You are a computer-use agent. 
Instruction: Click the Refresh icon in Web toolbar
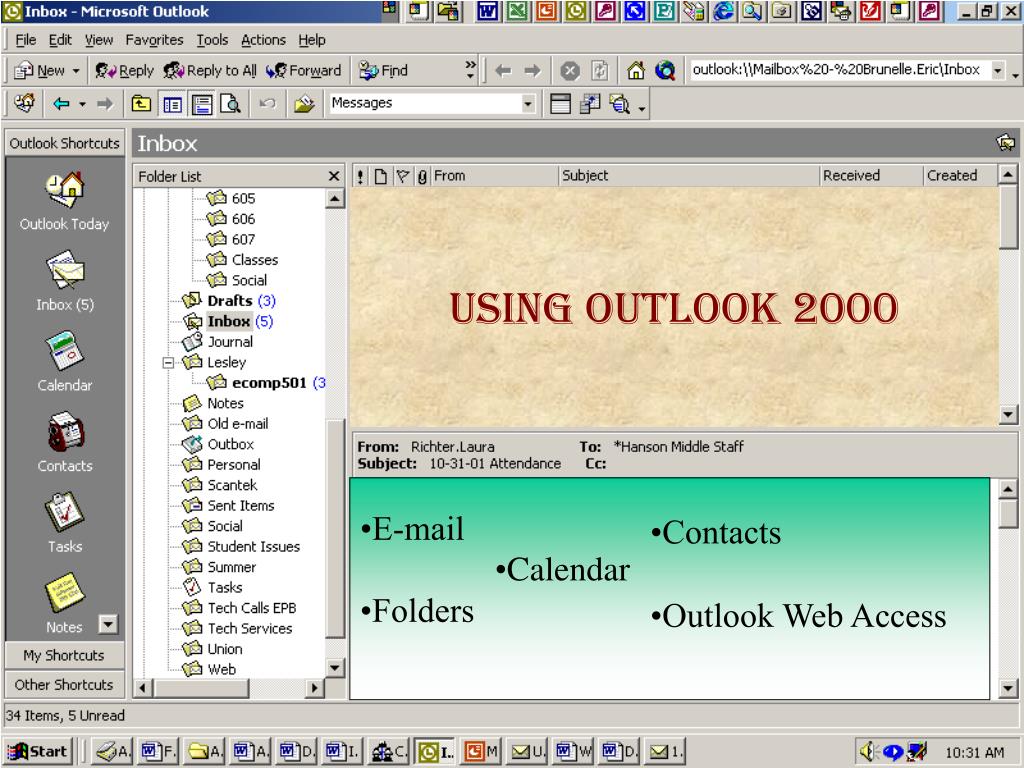coord(600,71)
